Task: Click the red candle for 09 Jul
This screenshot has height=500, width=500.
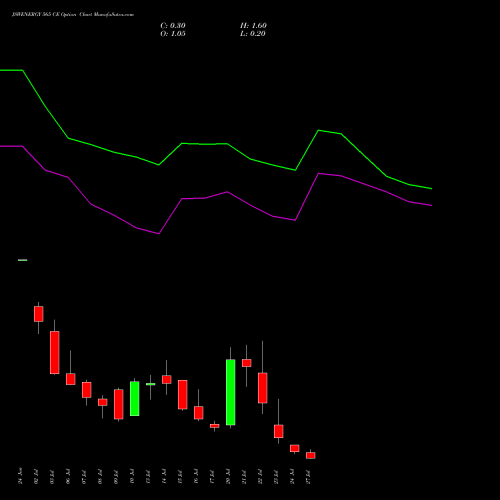Action: pyautogui.click(x=118, y=404)
